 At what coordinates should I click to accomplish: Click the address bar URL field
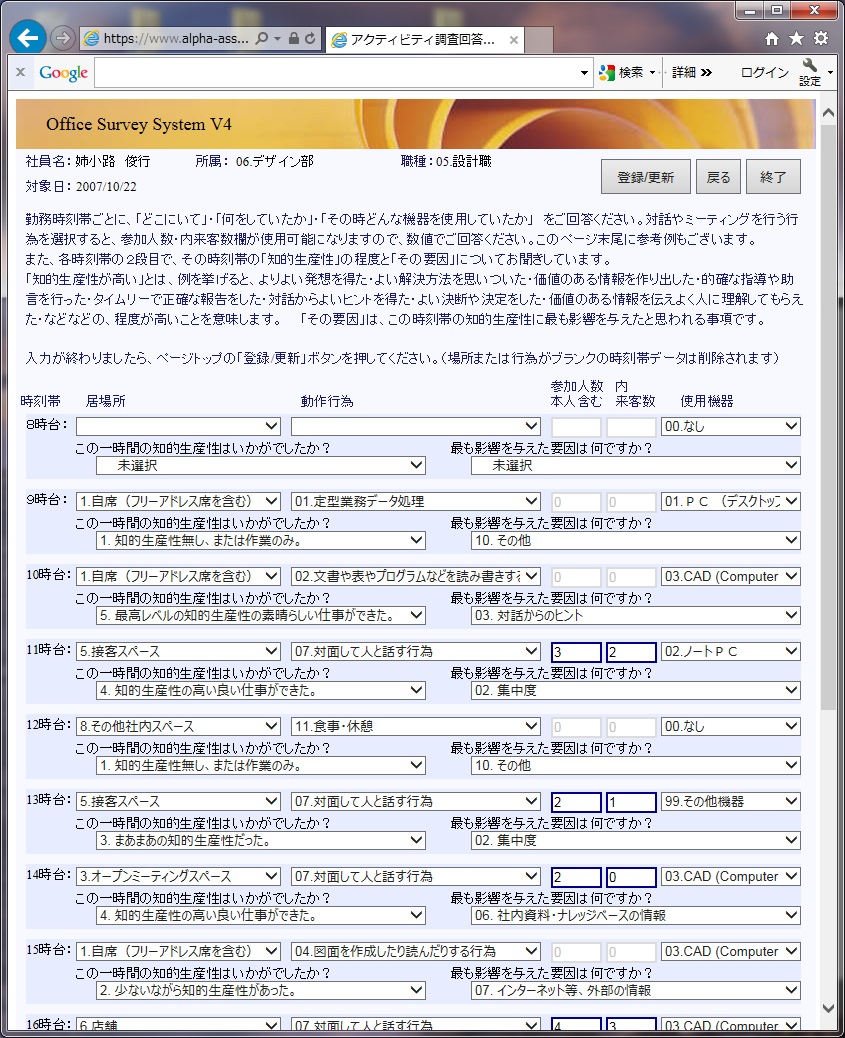(176, 38)
